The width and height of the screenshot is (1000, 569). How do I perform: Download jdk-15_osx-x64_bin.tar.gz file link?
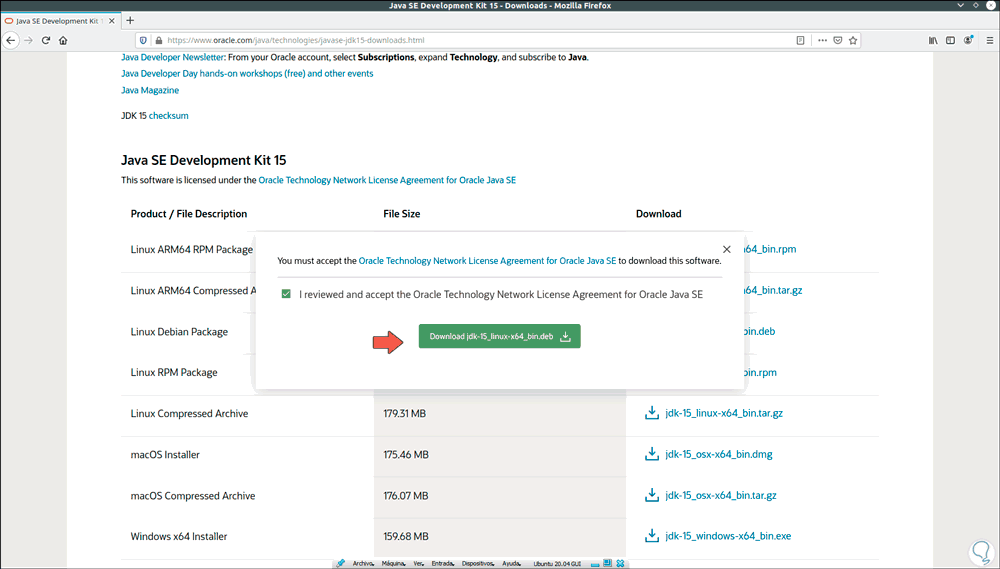point(721,496)
